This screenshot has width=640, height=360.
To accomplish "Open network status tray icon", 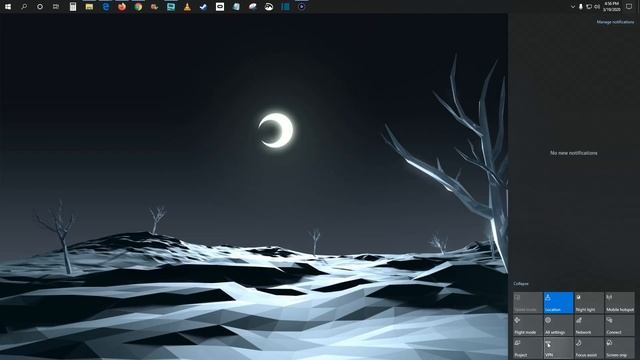I will pyautogui.click(x=589, y=7).
